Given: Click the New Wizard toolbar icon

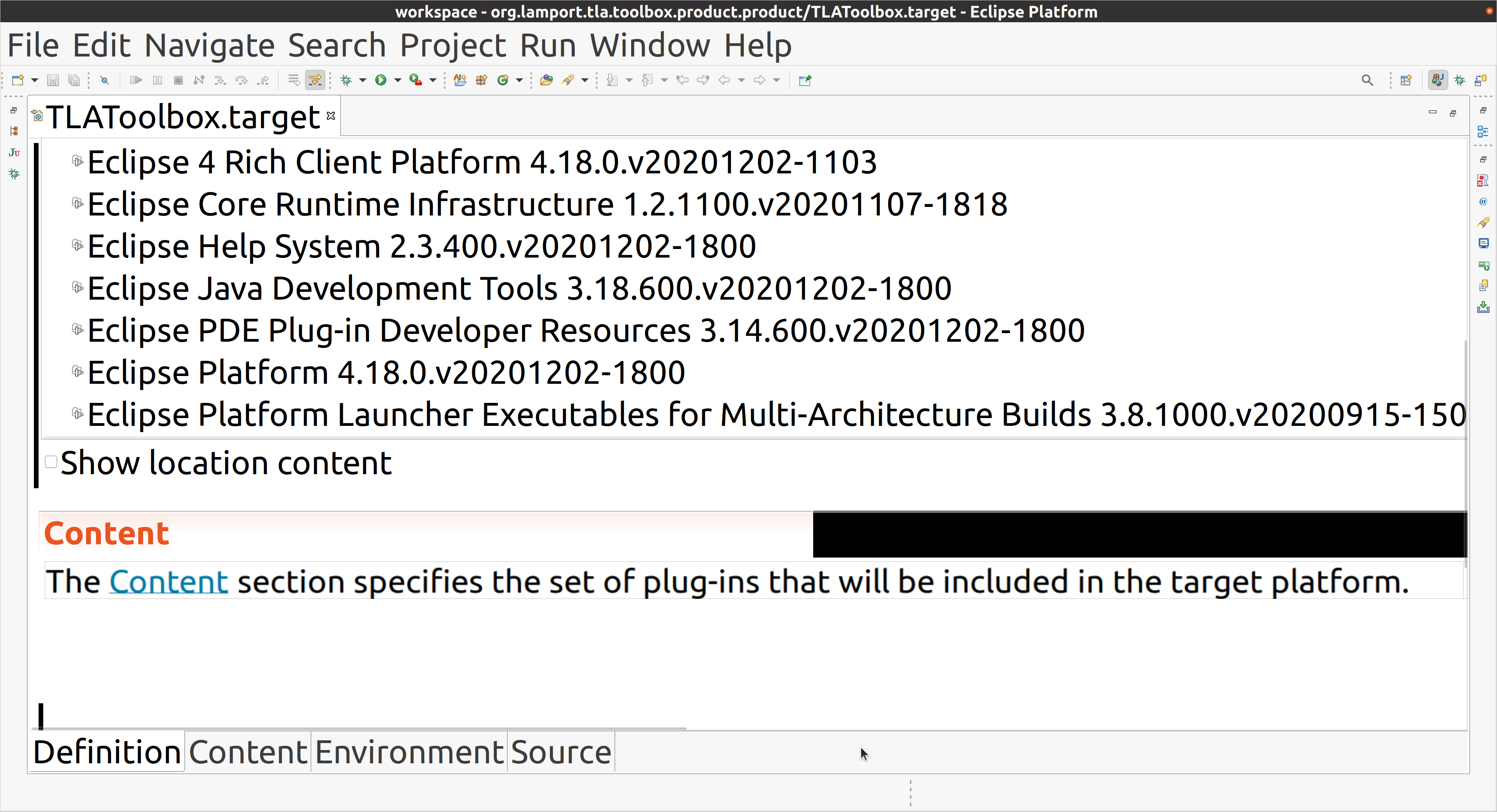Looking at the screenshot, I should click(18, 80).
